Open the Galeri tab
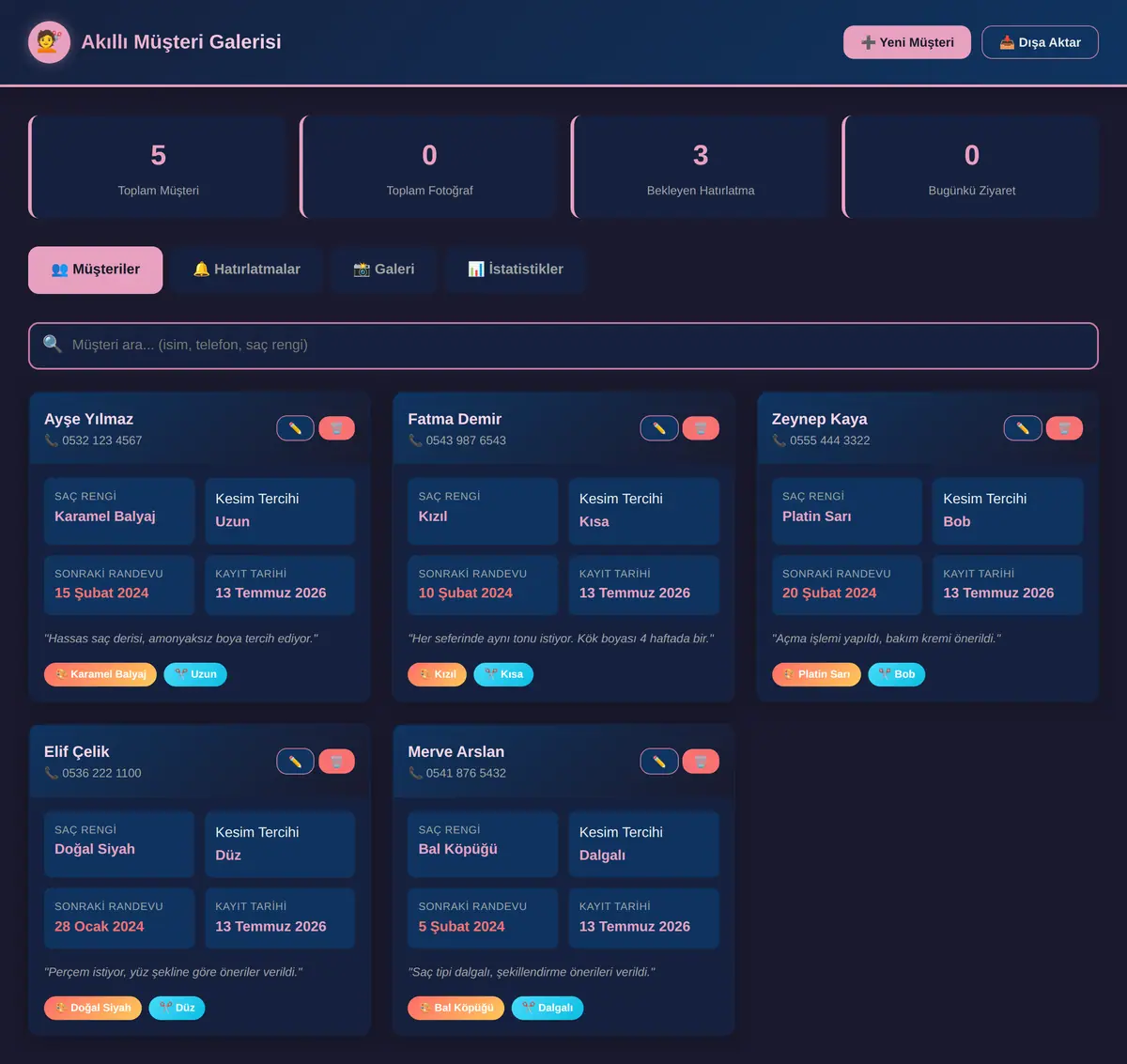Viewport: 1127px width, 1064px height. (384, 270)
